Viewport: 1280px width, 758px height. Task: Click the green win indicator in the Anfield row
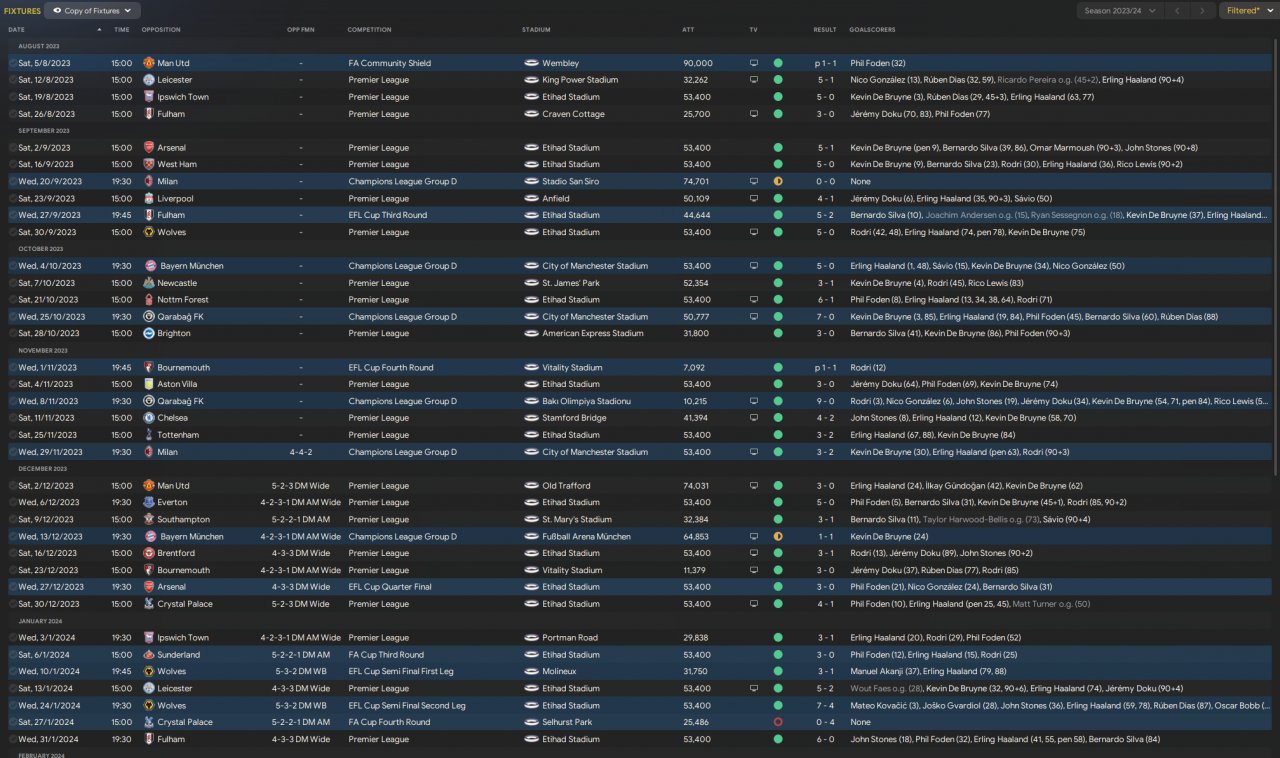[778, 199]
